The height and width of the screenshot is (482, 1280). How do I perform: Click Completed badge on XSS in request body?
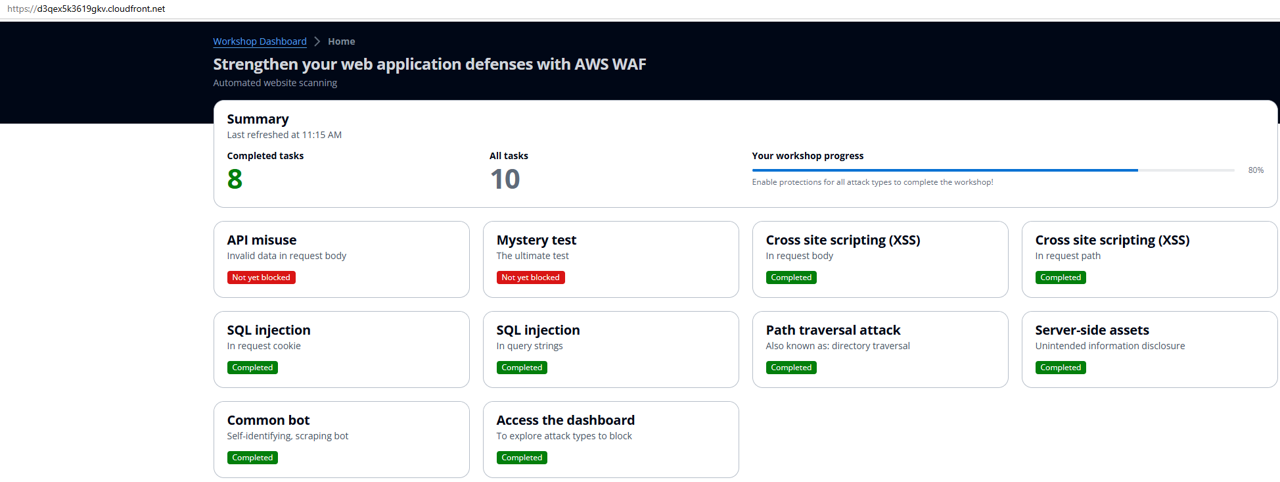coord(791,278)
